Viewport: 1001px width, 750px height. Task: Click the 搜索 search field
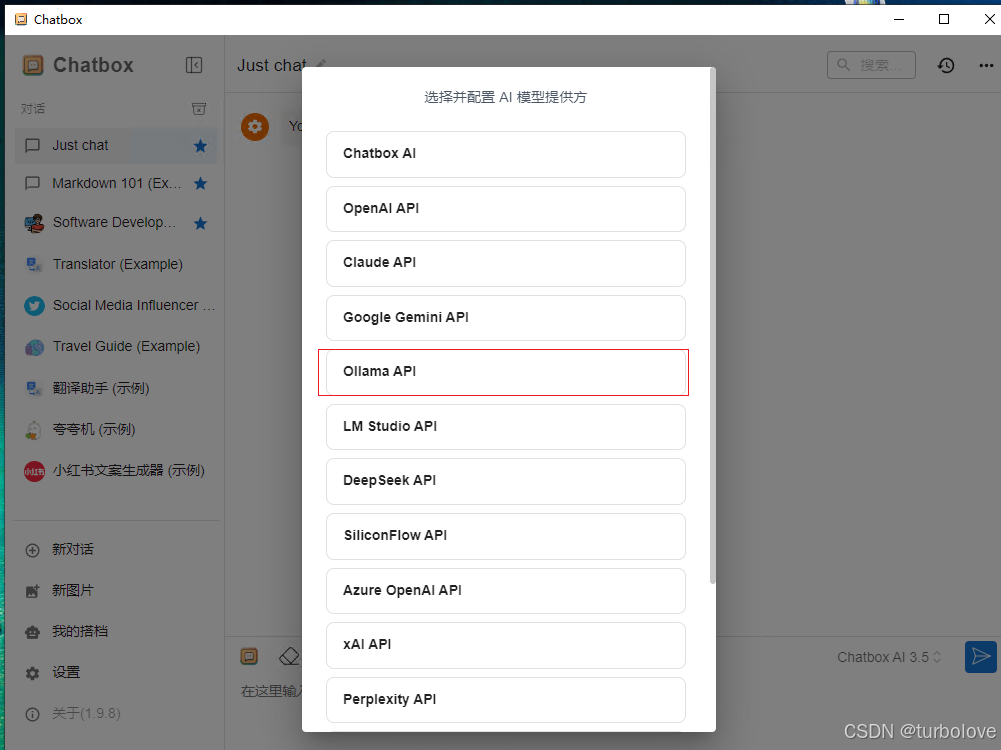point(871,65)
